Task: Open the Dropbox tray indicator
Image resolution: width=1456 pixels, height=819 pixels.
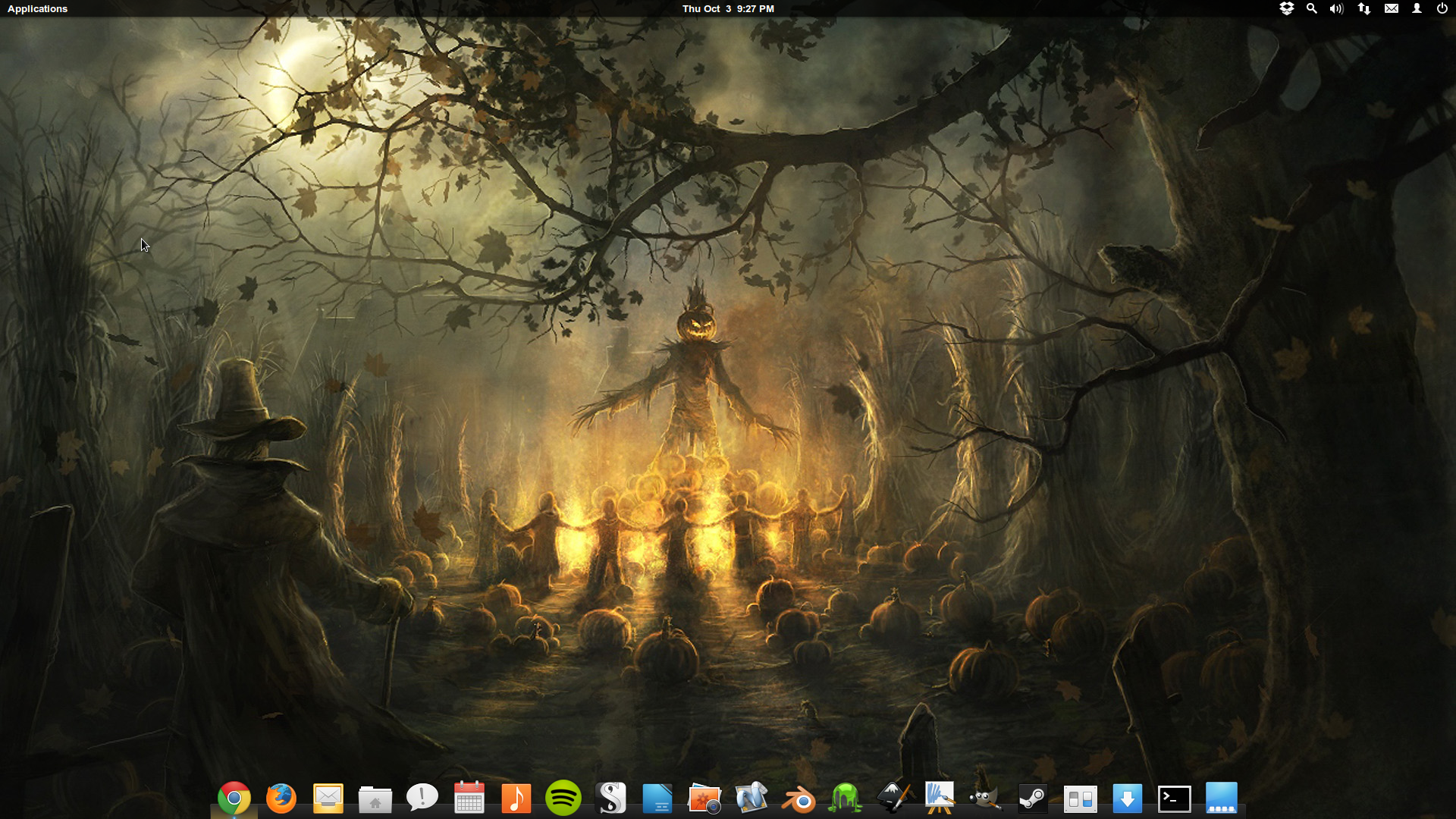Action: click(1286, 9)
